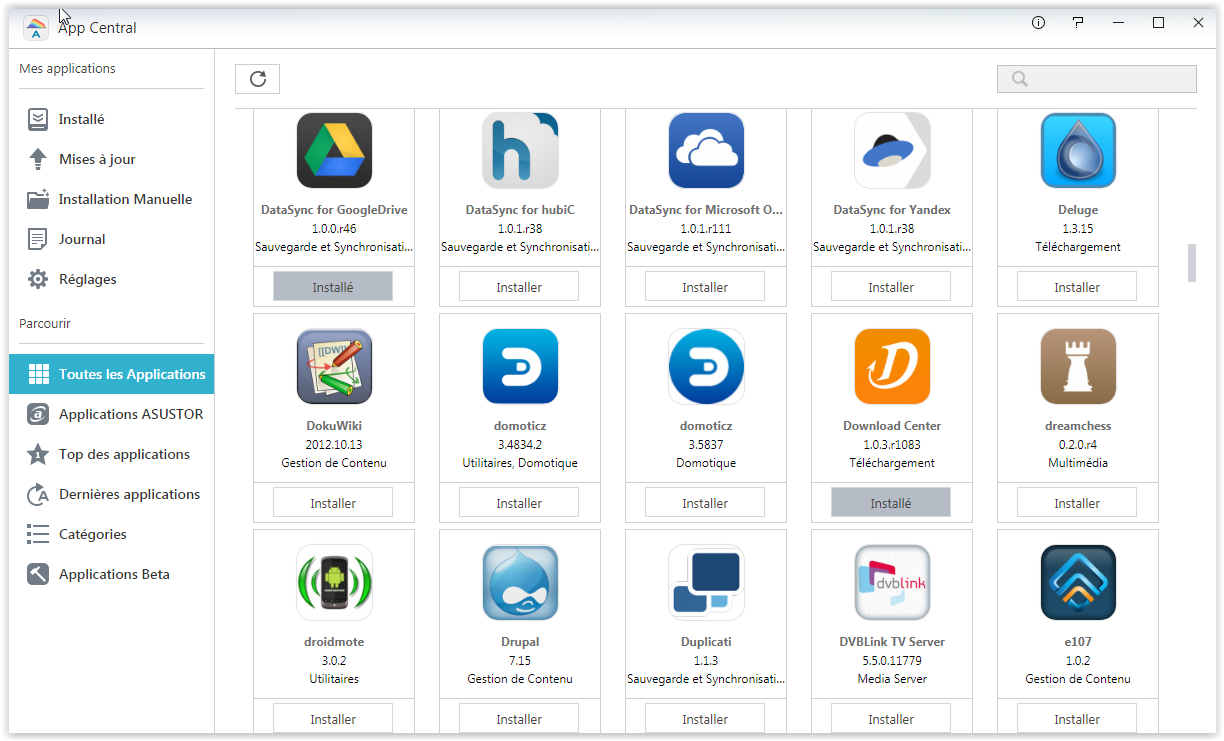The height and width of the screenshot is (741, 1224).
Task: Click the Duplicati app name text
Action: click(706, 642)
